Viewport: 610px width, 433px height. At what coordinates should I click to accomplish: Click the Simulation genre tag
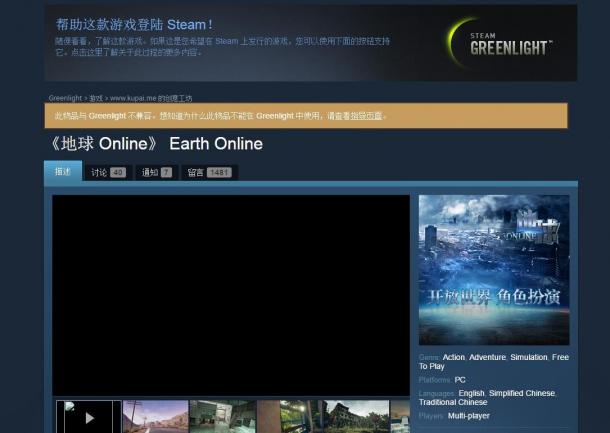pyautogui.click(x=529, y=357)
